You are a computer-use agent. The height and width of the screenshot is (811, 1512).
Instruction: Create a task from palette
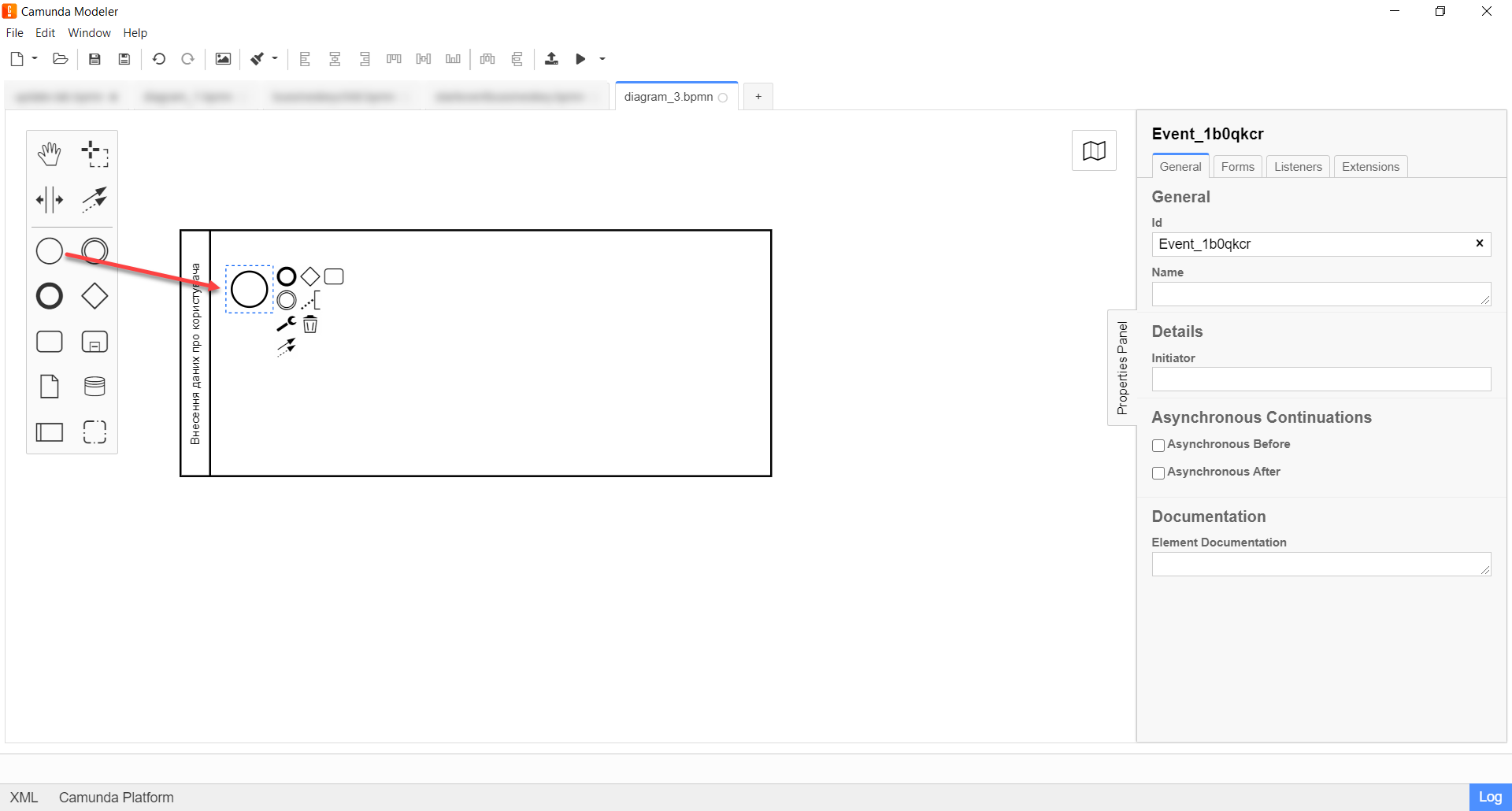tap(50, 342)
